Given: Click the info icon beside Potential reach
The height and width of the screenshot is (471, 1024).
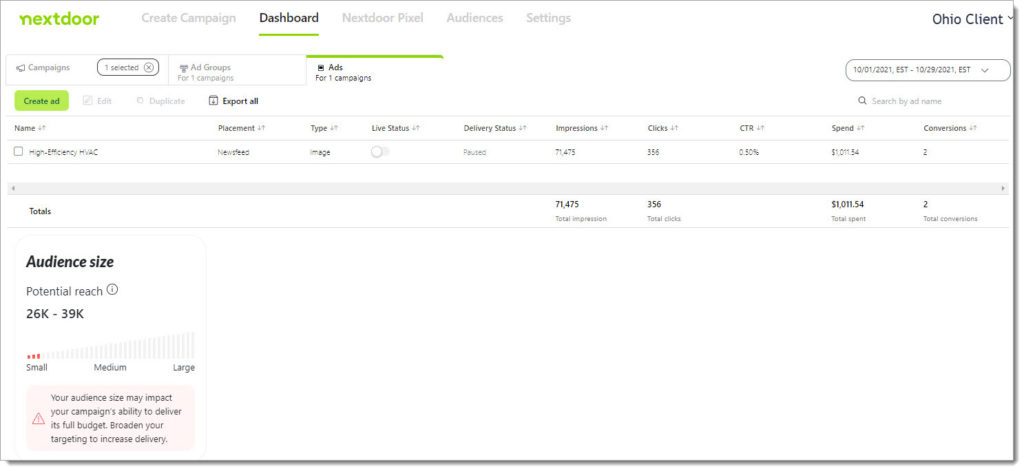Looking at the screenshot, I should point(112,289).
